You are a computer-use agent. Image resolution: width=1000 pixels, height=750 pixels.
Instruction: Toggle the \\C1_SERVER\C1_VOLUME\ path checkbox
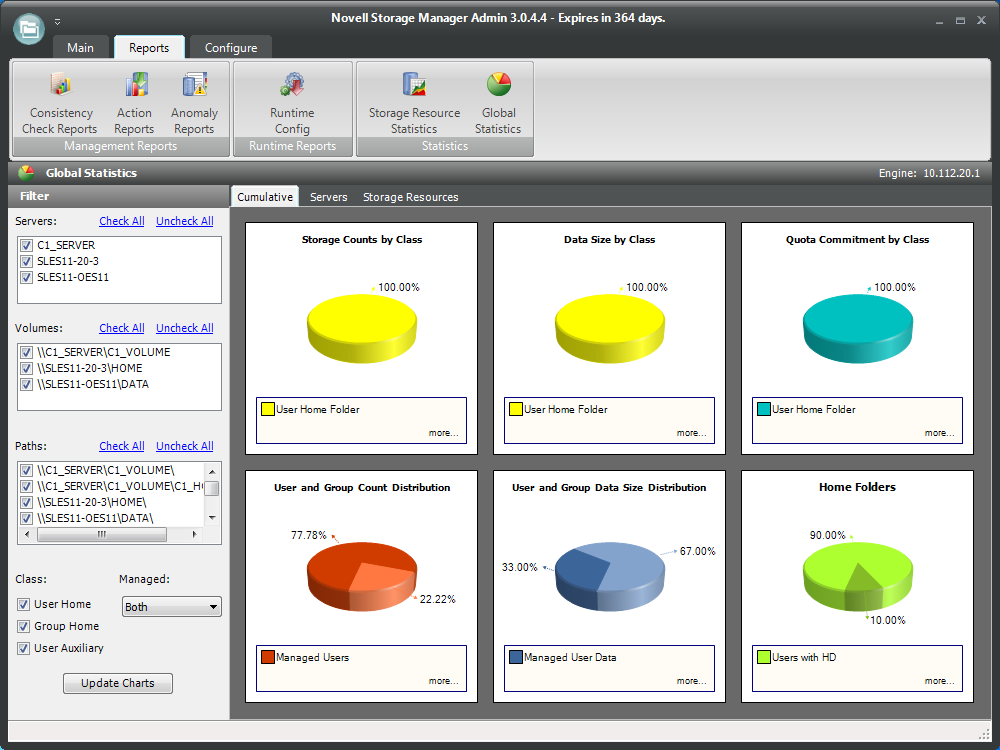click(x=26, y=470)
